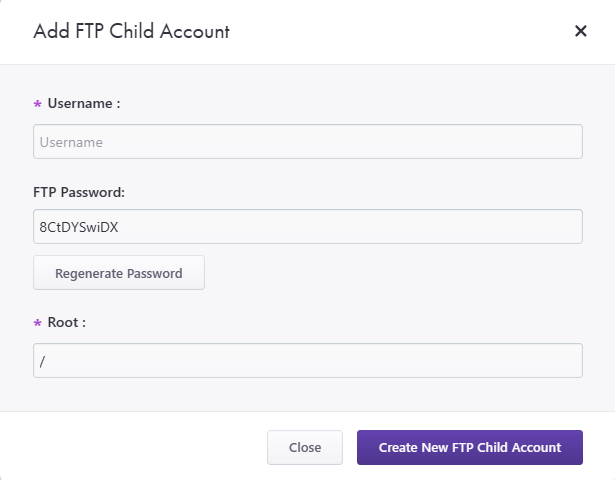Image resolution: width=615 pixels, height=480 pixels.
Task: Click the dialog header between title and X
Action: 400,31
